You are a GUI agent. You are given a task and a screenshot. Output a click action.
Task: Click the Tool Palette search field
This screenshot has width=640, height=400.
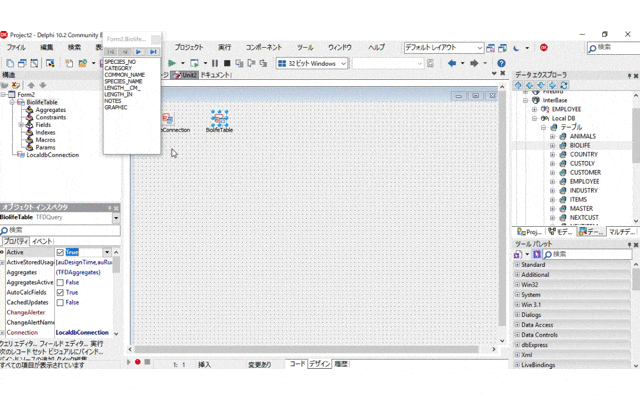(587, 254)
